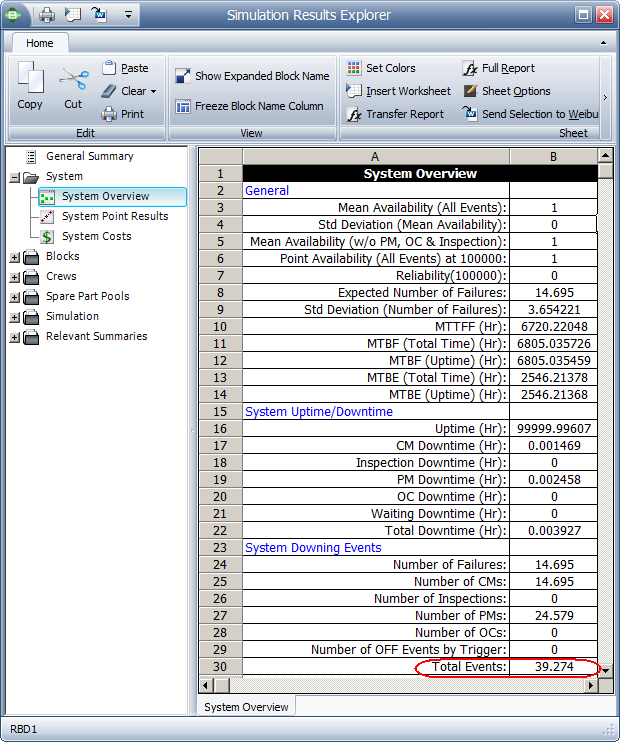Select General Summary in the tree
Image resolution: width=620 pixels, height=742 pixels.
pos(89,156)
